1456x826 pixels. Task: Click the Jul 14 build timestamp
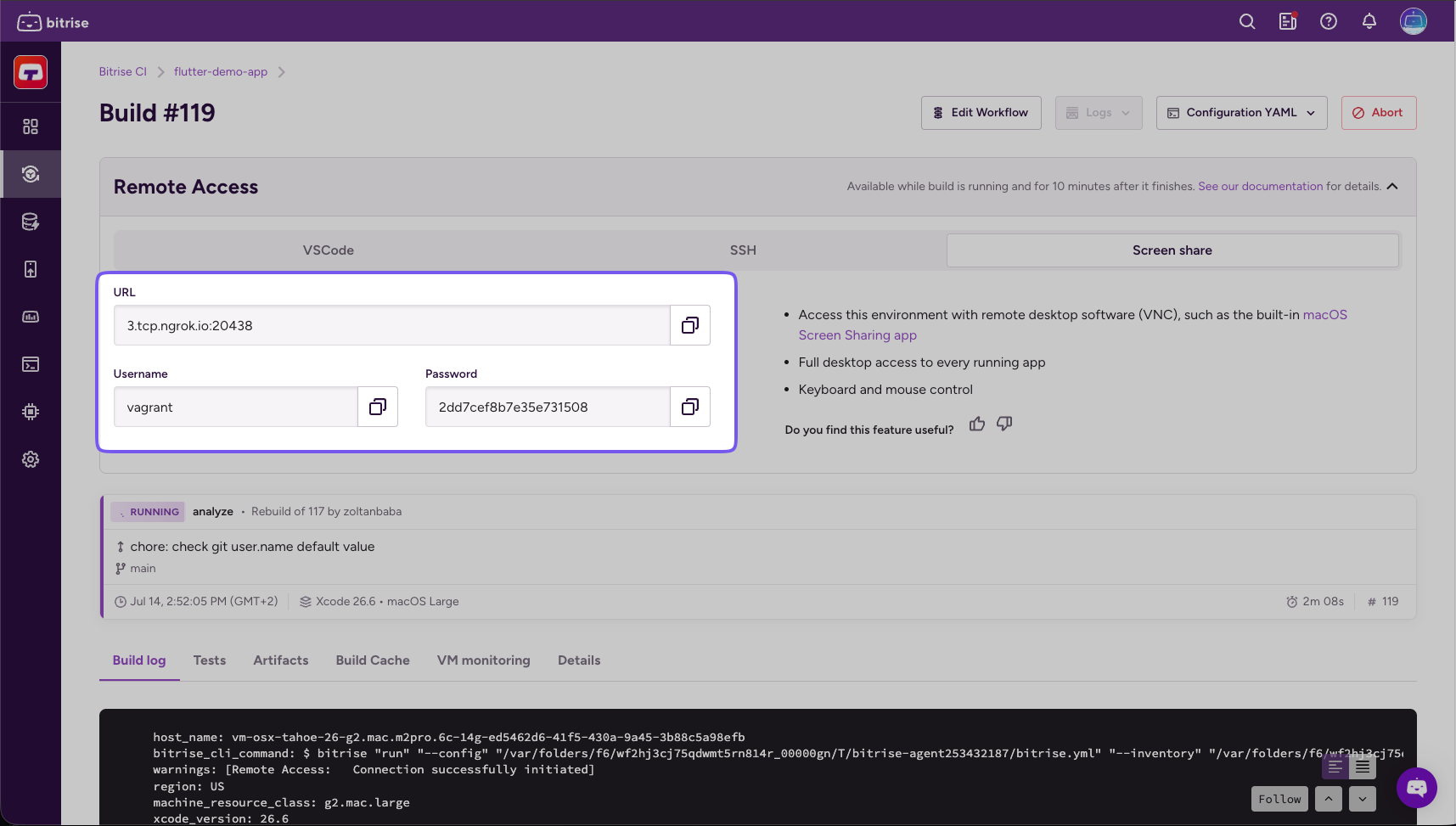[196, 602]
